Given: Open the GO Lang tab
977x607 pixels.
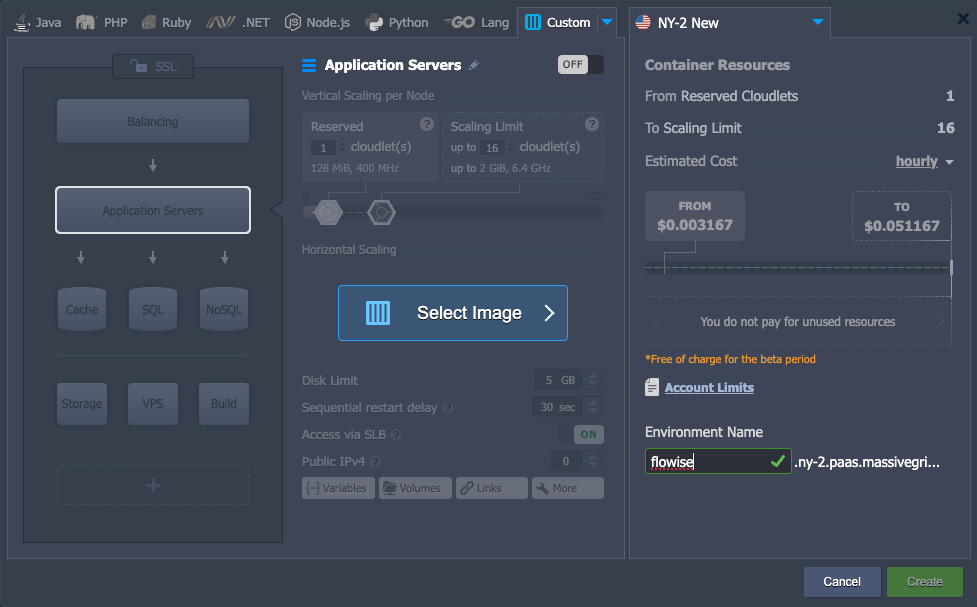Looking at the screenshot, I should click(477, 22).
